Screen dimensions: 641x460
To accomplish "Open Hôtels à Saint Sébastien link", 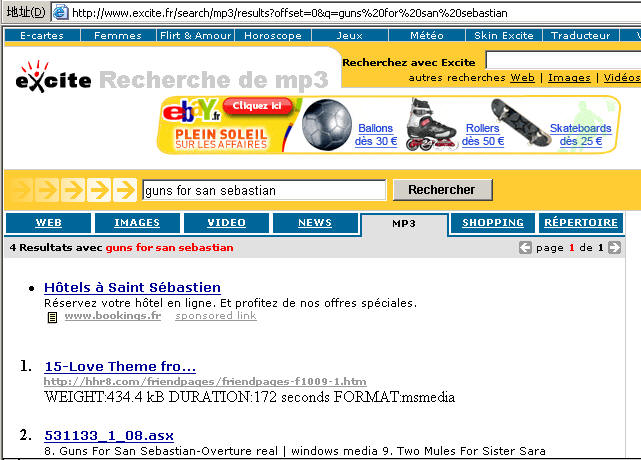I will [x=132, y=287].
